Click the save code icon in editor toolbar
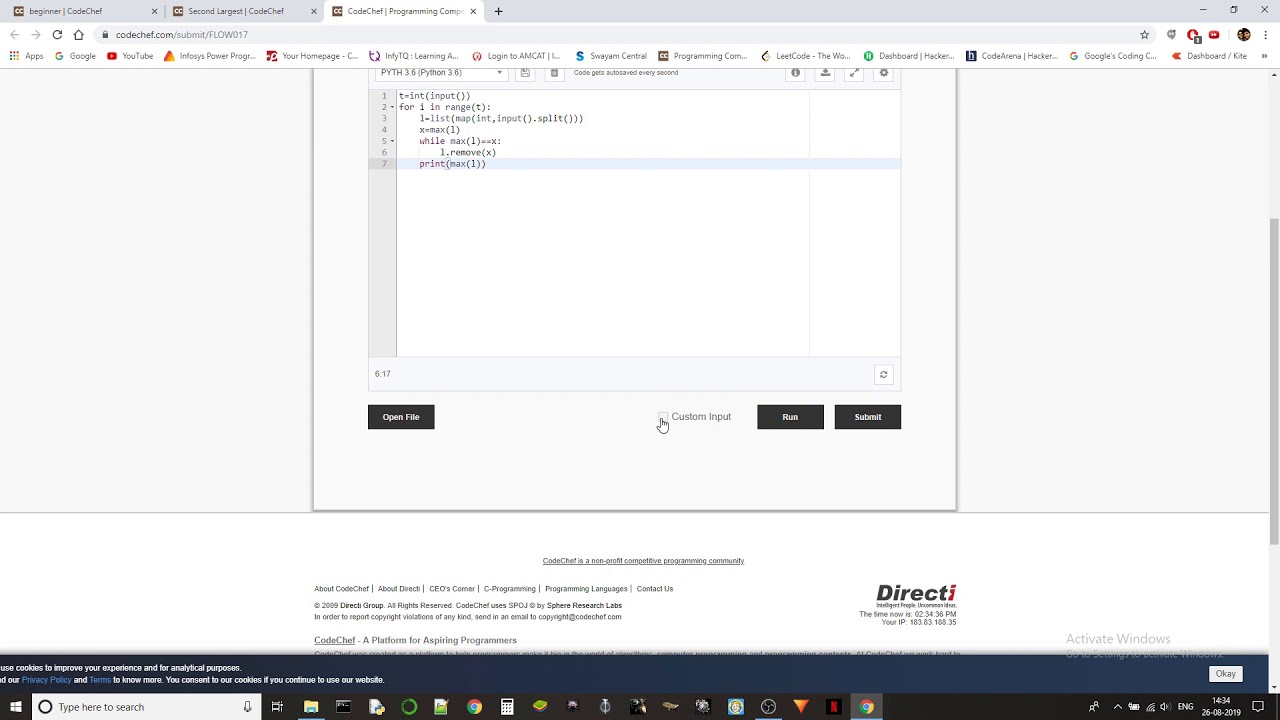The image size is (1280, 720). 524,73
